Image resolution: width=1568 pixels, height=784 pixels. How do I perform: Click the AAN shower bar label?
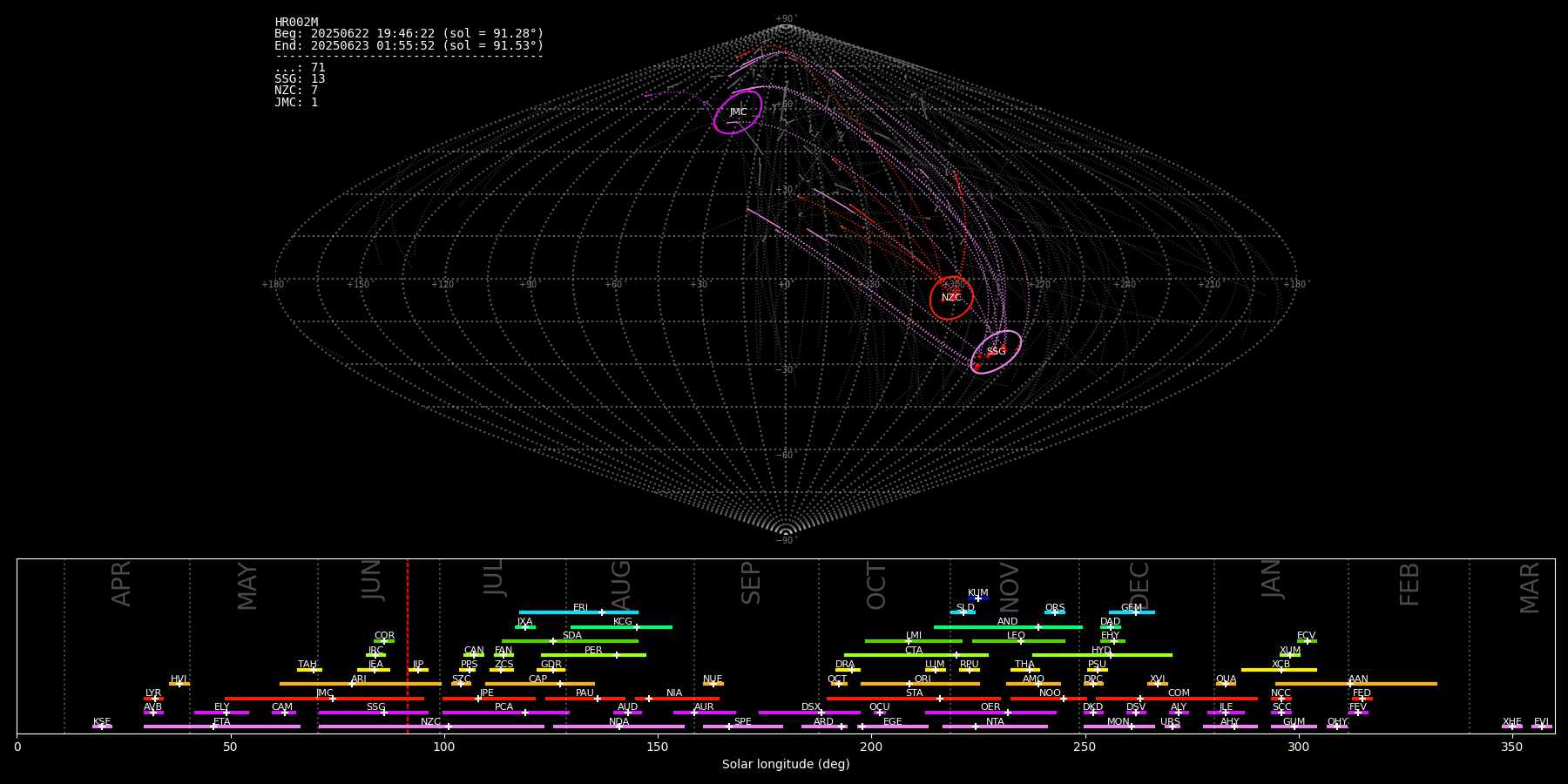tap(1358, 679)
